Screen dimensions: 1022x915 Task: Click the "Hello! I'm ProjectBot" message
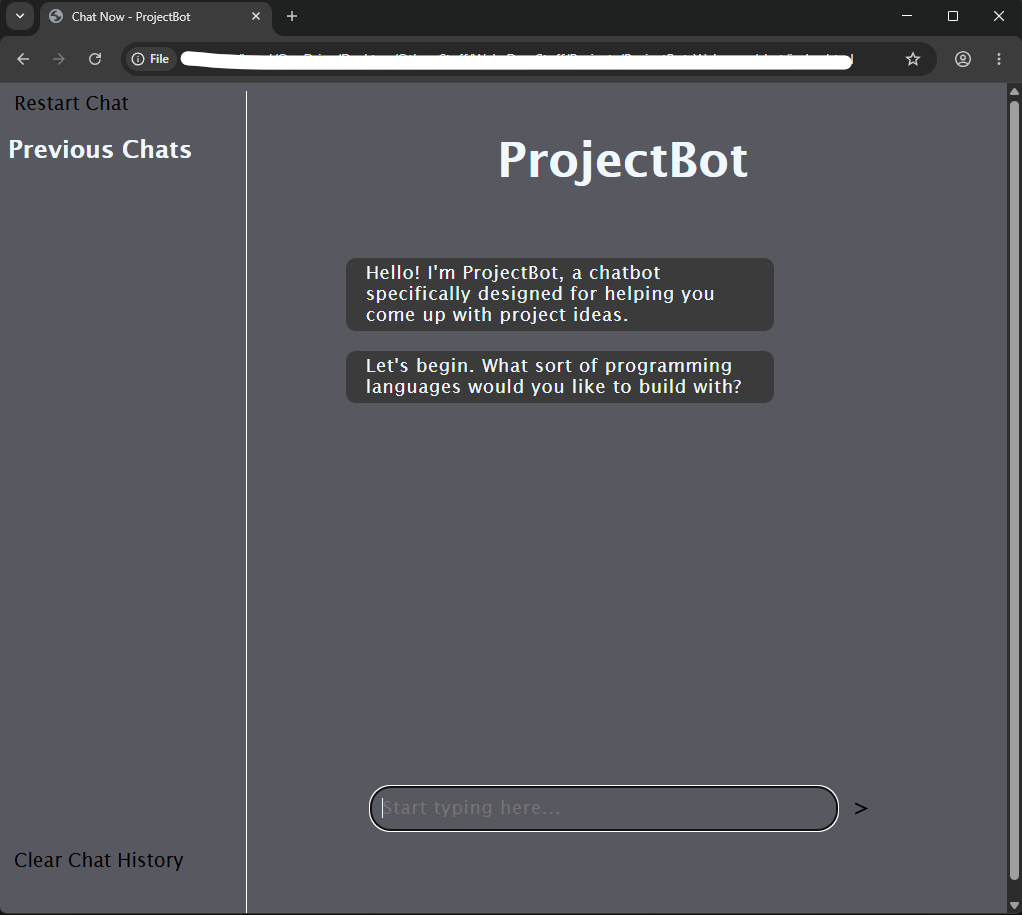[559, 294]
